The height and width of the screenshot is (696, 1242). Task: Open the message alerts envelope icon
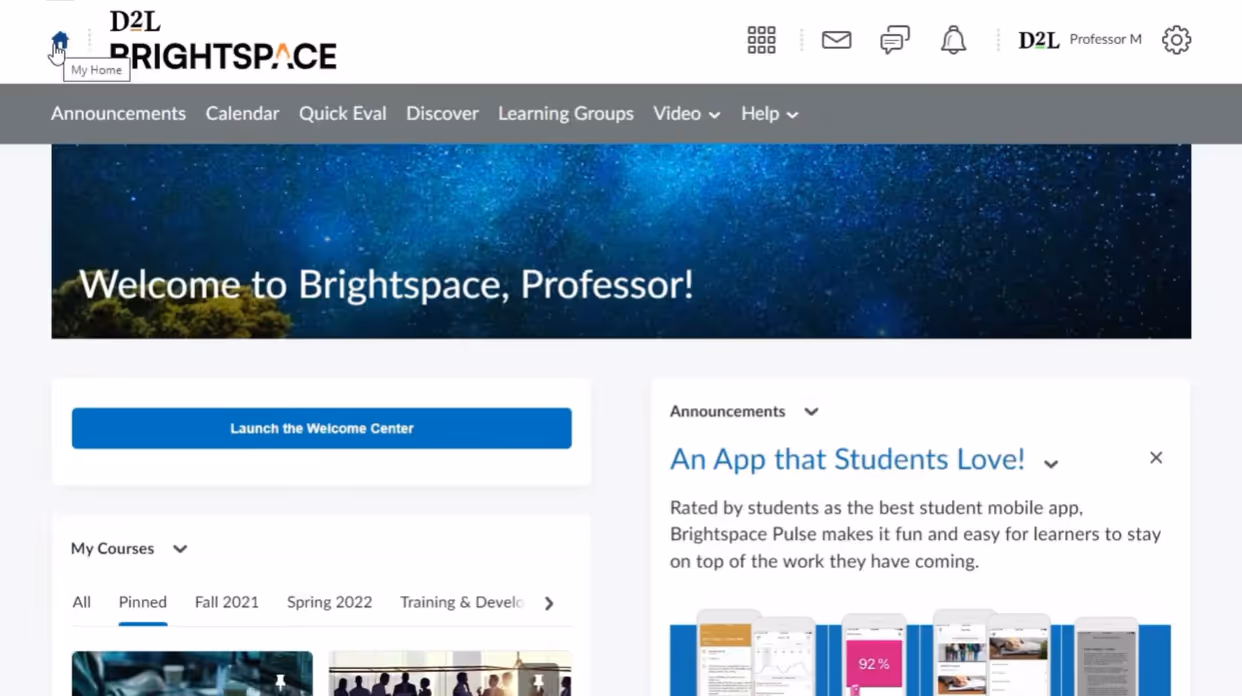pyautogui.click(x=836, y=40)
